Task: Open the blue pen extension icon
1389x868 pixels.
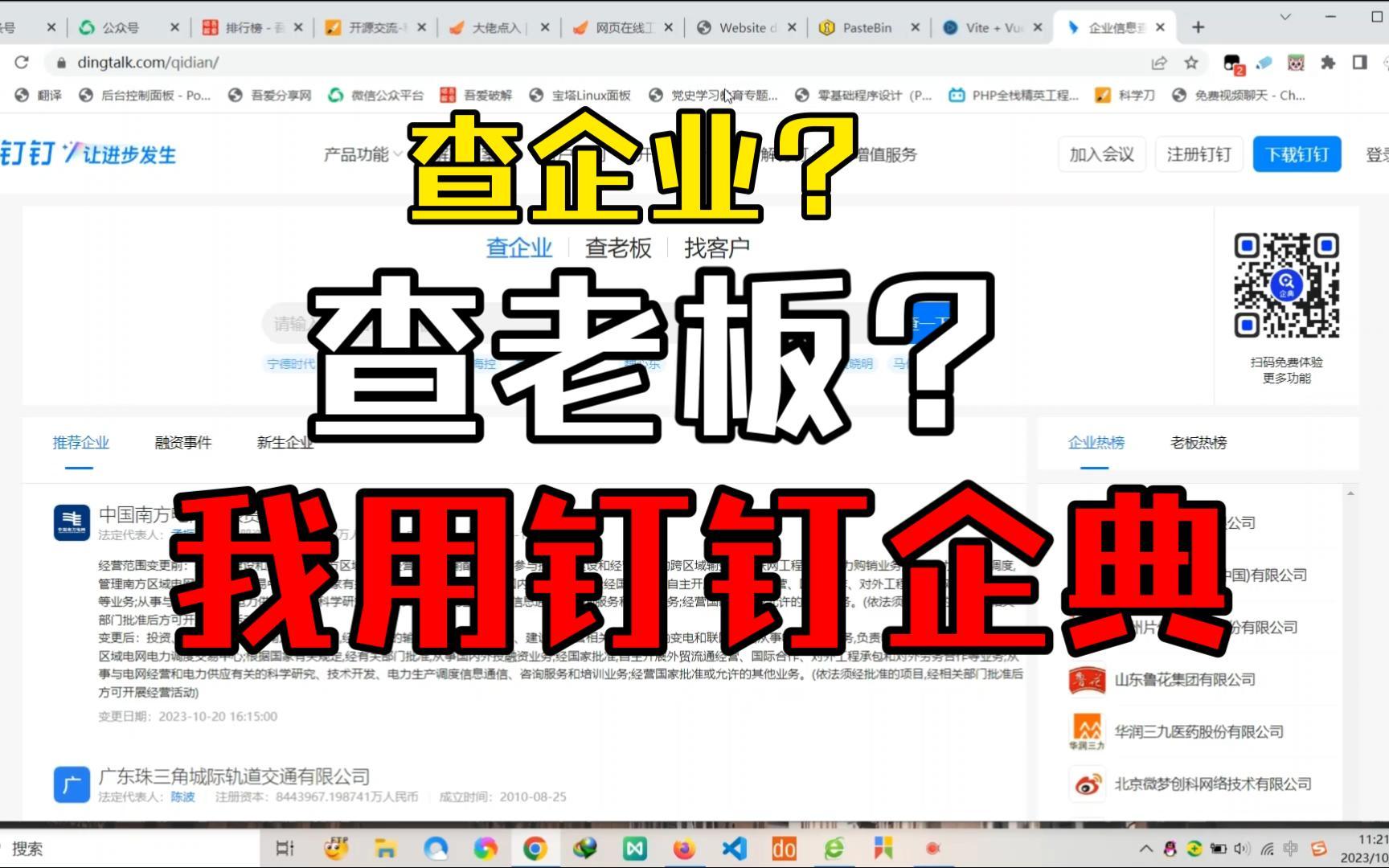Action: pos(1264,62)
